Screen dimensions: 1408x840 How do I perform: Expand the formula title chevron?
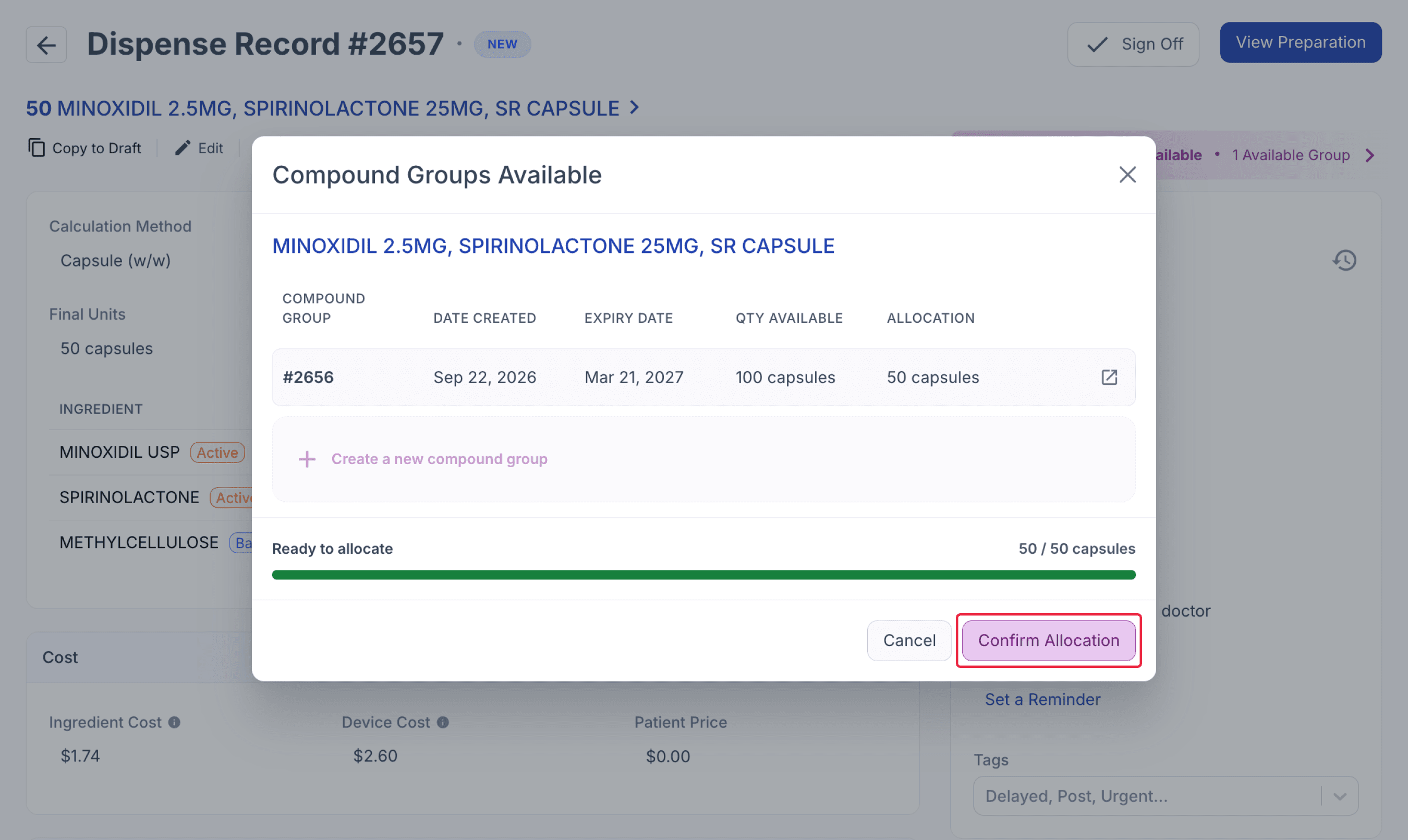point(635,107)
